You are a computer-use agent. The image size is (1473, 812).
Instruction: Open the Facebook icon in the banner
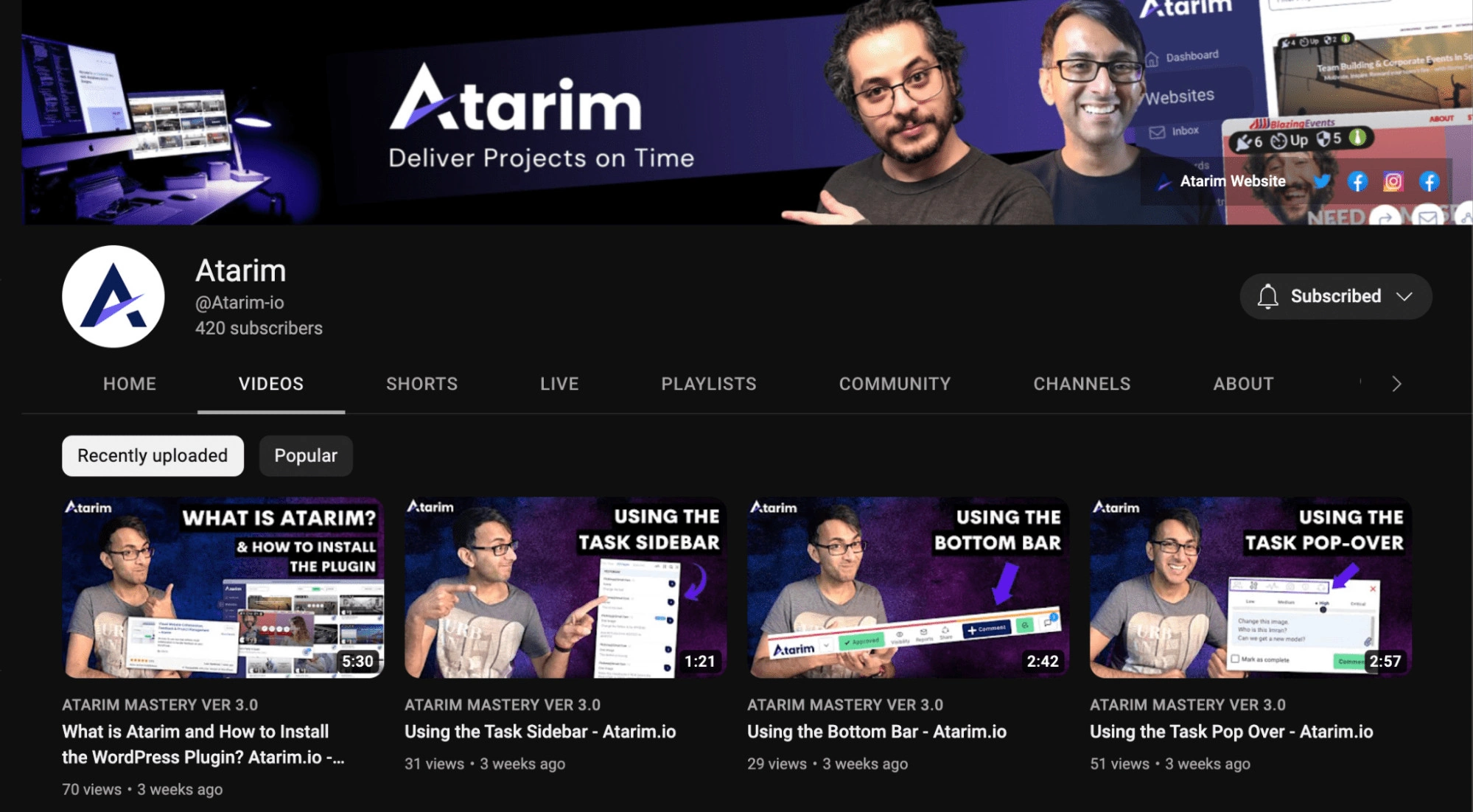1357,182
